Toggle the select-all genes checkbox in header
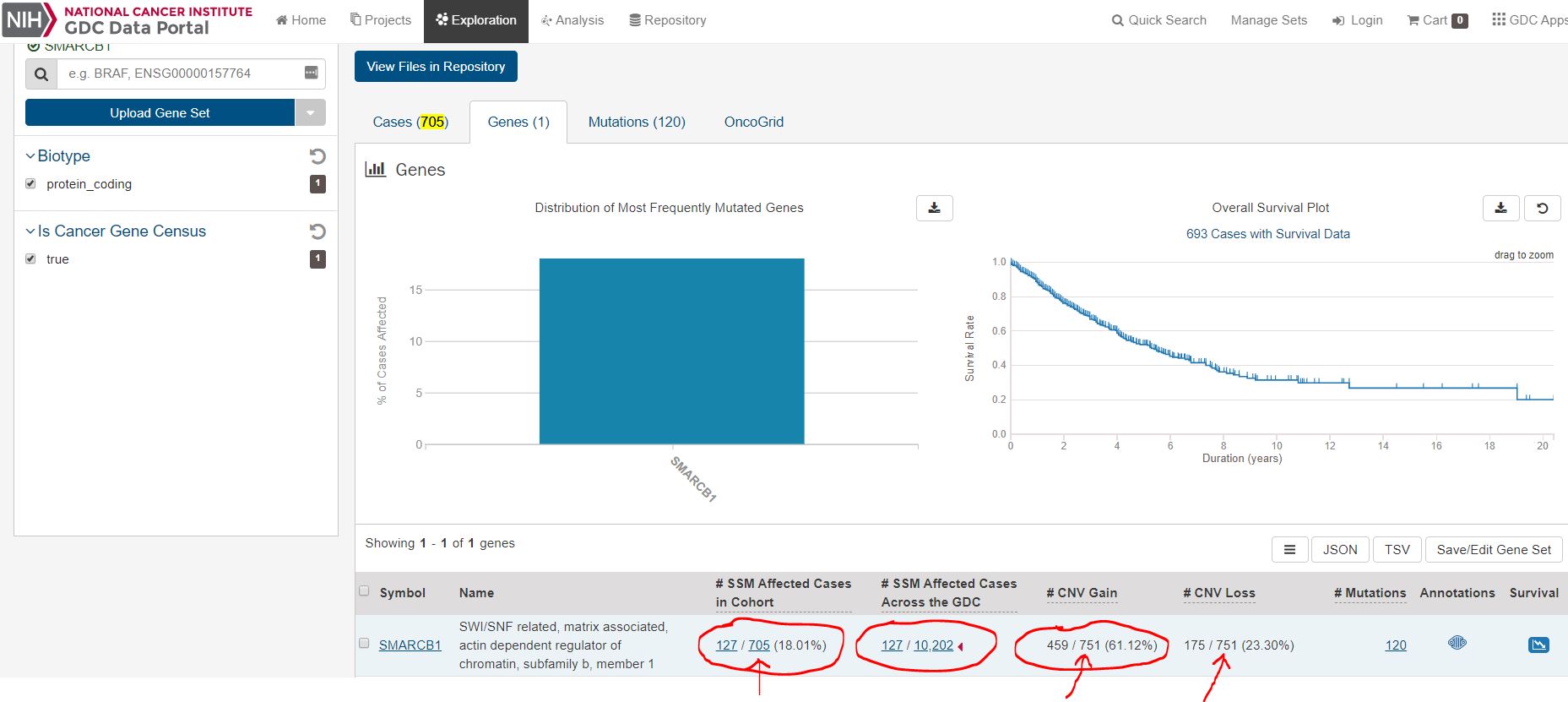The width and height of the screenshot is (1568, 702). (364, 591)
